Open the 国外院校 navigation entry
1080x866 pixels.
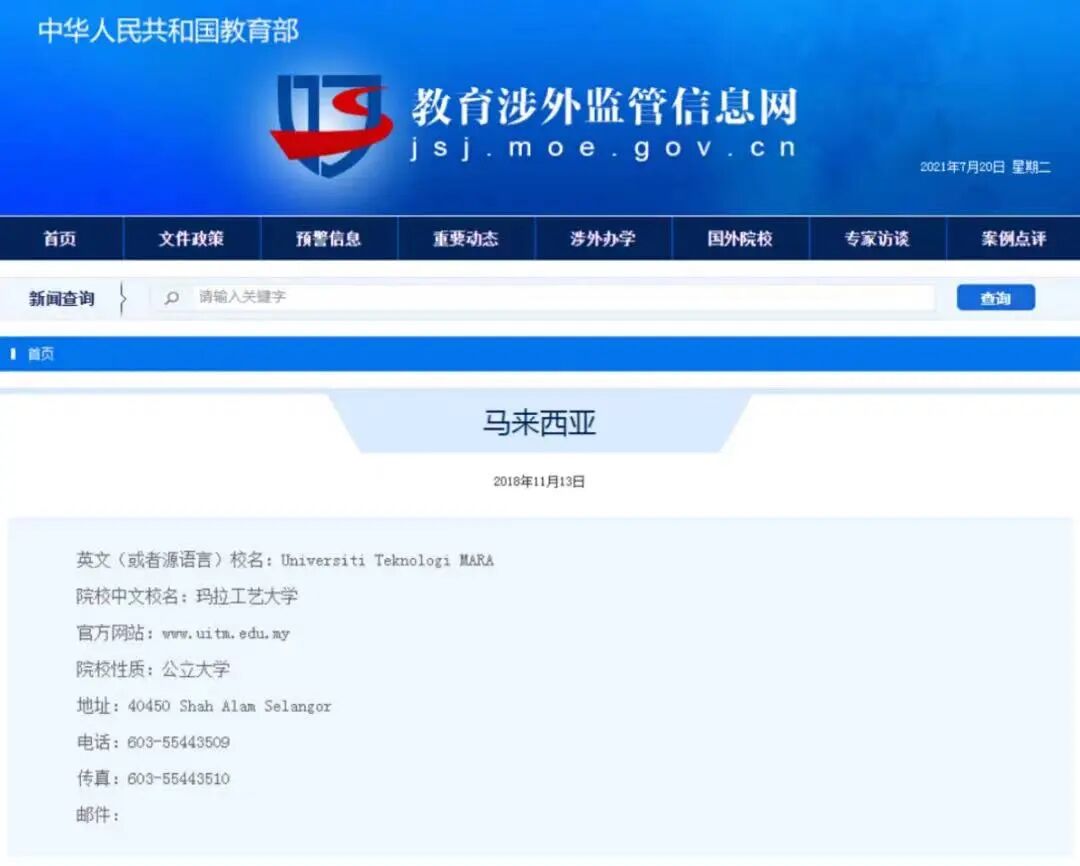[741, 239]
